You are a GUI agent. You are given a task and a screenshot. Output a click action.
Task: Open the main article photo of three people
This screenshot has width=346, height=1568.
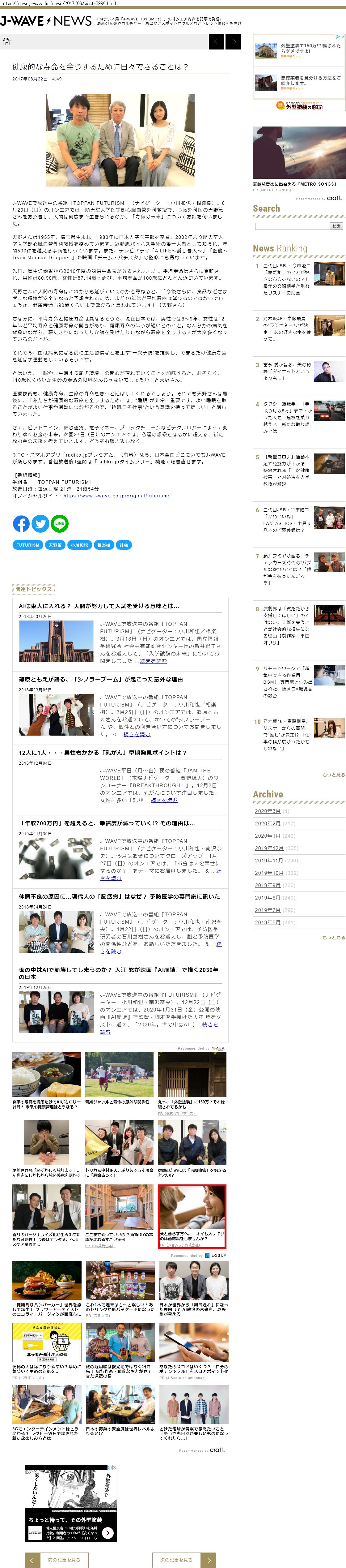[x=120, y=140]
